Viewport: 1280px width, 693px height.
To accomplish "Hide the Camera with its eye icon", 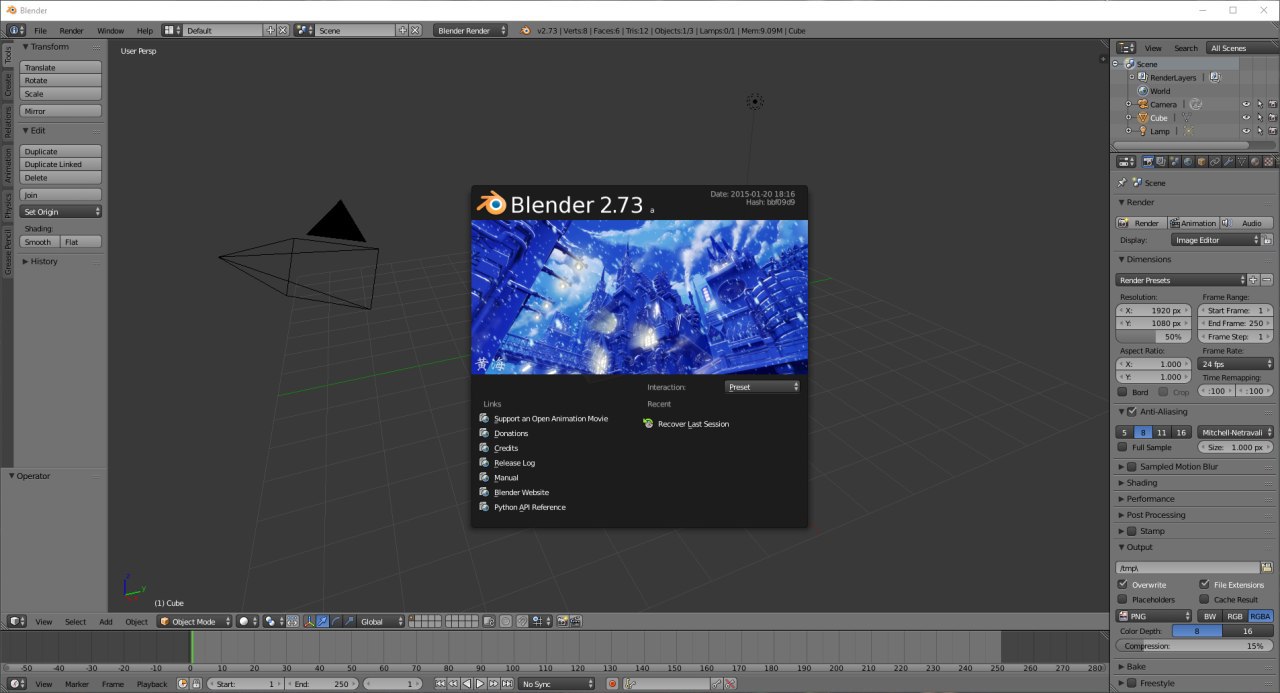I will pos(1246,104).
